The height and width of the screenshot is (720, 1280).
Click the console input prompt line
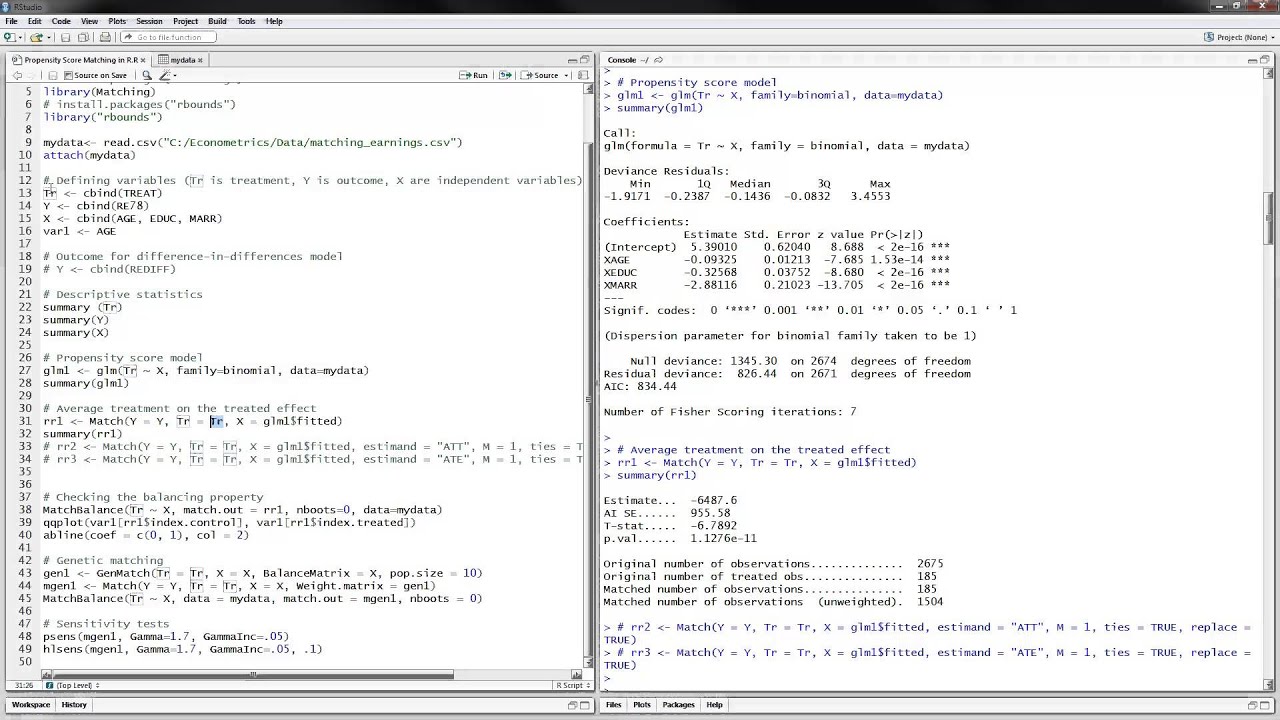click(932, 678)
